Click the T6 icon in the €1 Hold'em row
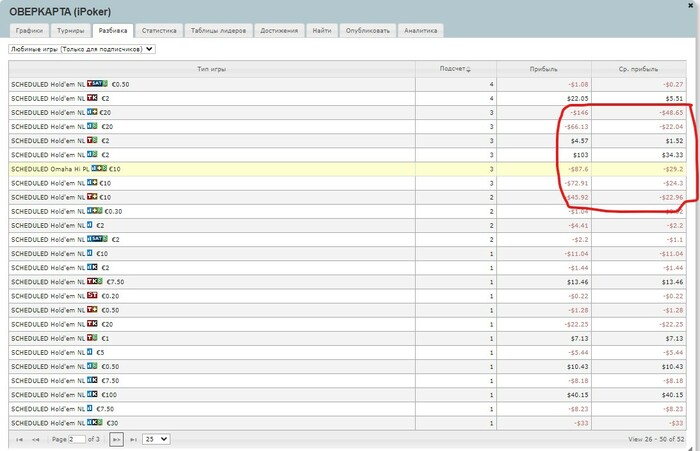700x451 pixels. pyautogui.click(x=92, y=338)
